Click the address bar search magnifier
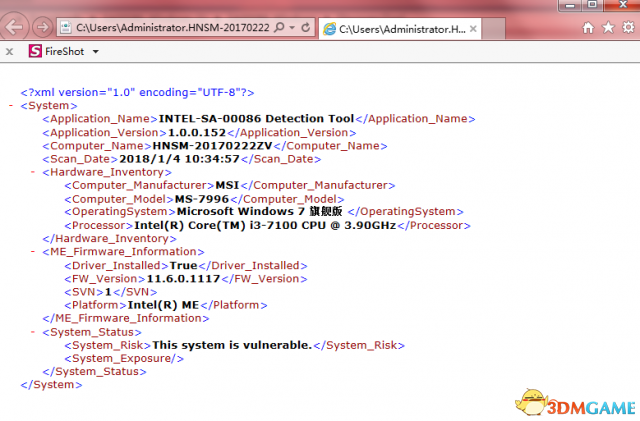640x421 pixels. pos(278,29)
